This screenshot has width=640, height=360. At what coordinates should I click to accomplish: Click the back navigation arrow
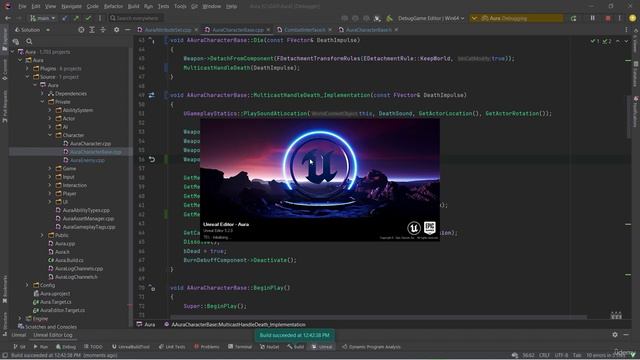click(8, 18)
